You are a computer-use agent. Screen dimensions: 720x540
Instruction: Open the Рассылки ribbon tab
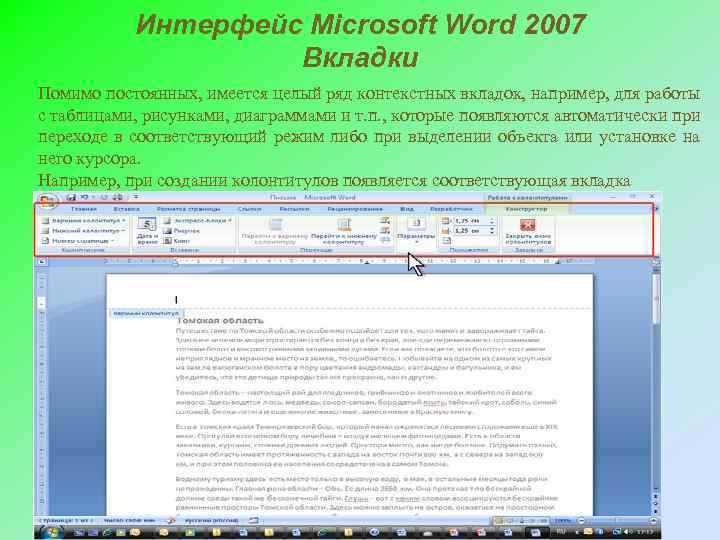tap(294, 209)
